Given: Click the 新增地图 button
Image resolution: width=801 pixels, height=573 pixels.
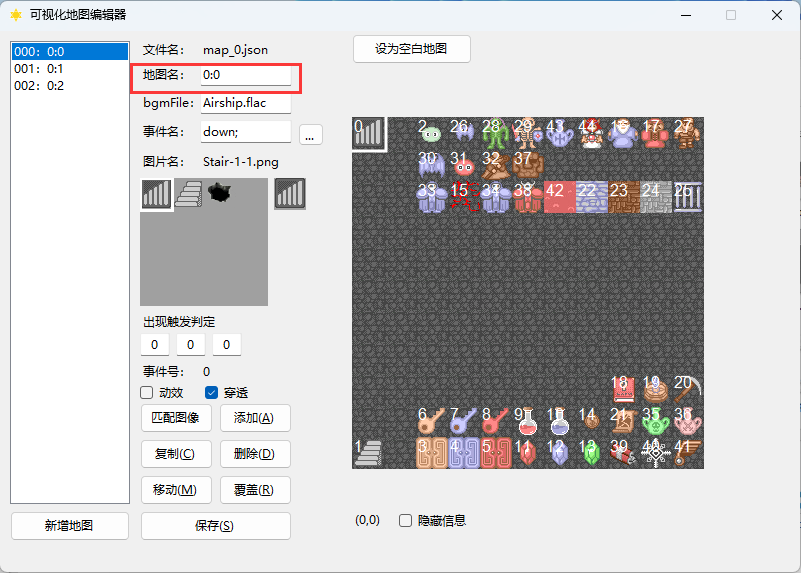Looking at the screenshot, I should pyautogui.click(x=69, y=526).
